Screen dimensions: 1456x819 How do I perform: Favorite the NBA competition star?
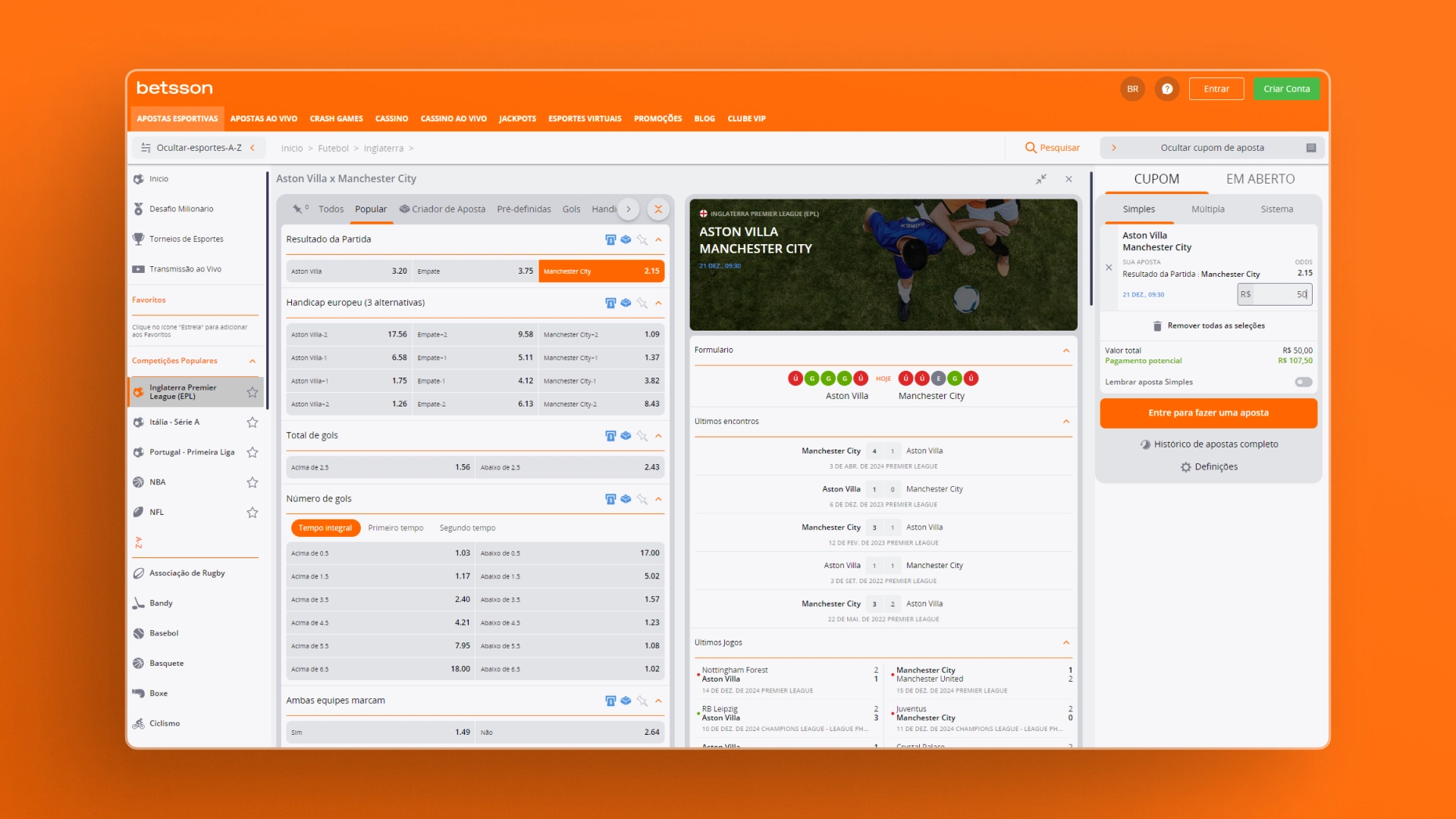tap(253, 482)
